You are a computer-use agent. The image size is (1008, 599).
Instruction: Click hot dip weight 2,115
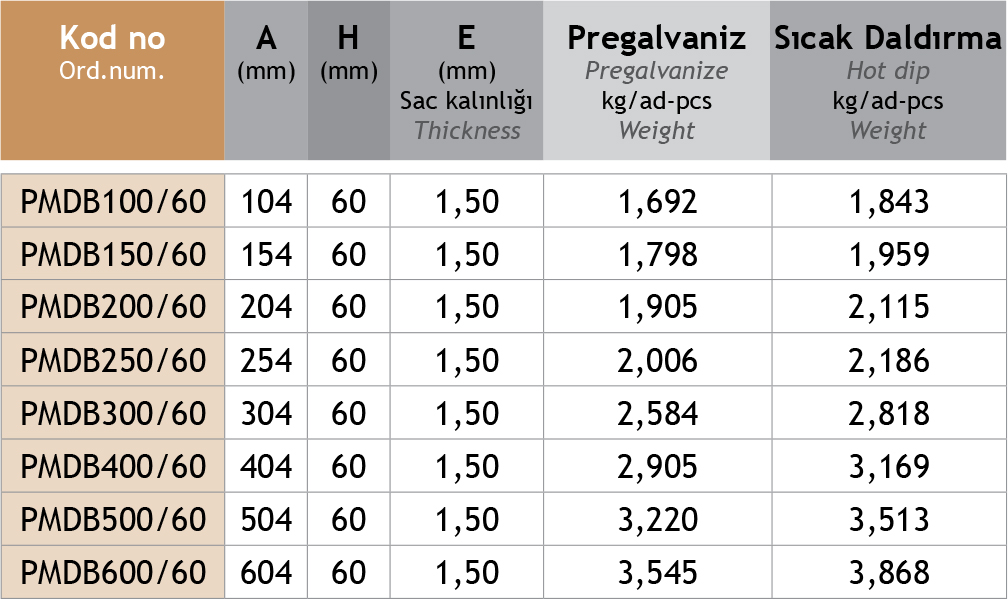tap(888, 307)
